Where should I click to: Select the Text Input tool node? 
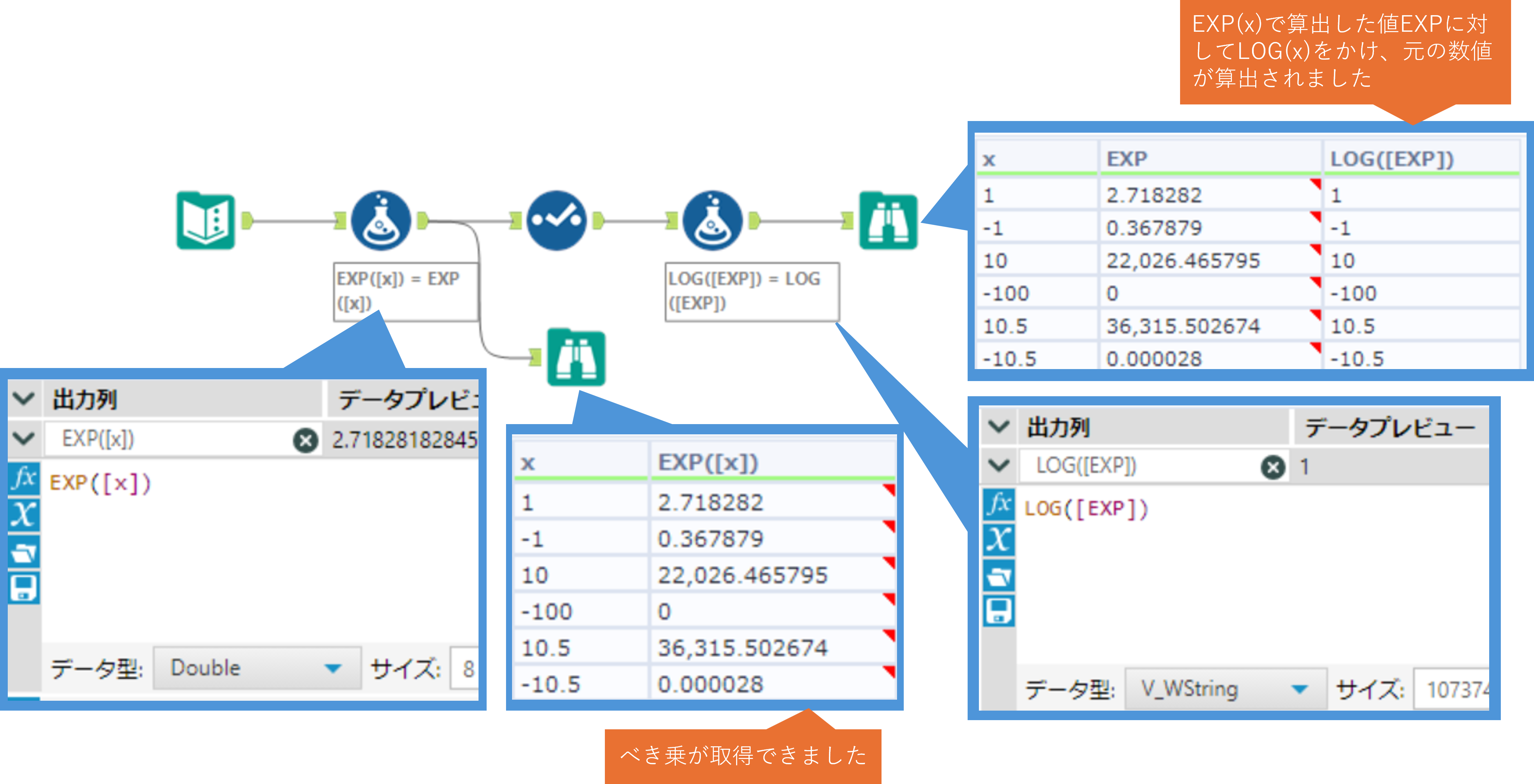(x=206, y=220)
